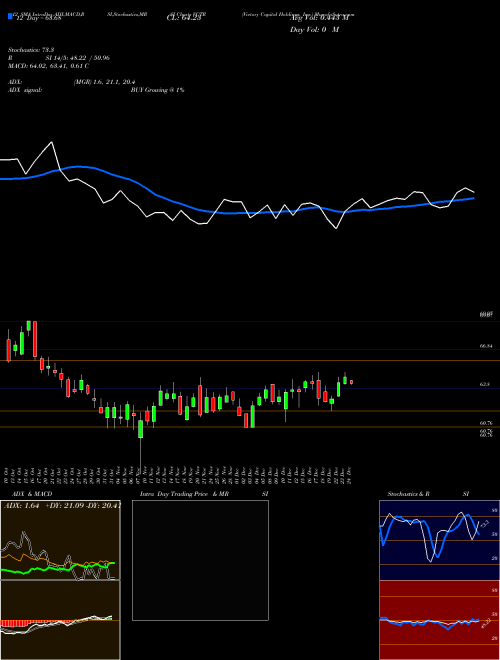500x660 pixels.
Task: Click the 'Intra Day Trading Price & MR' title
Action: 184,494
